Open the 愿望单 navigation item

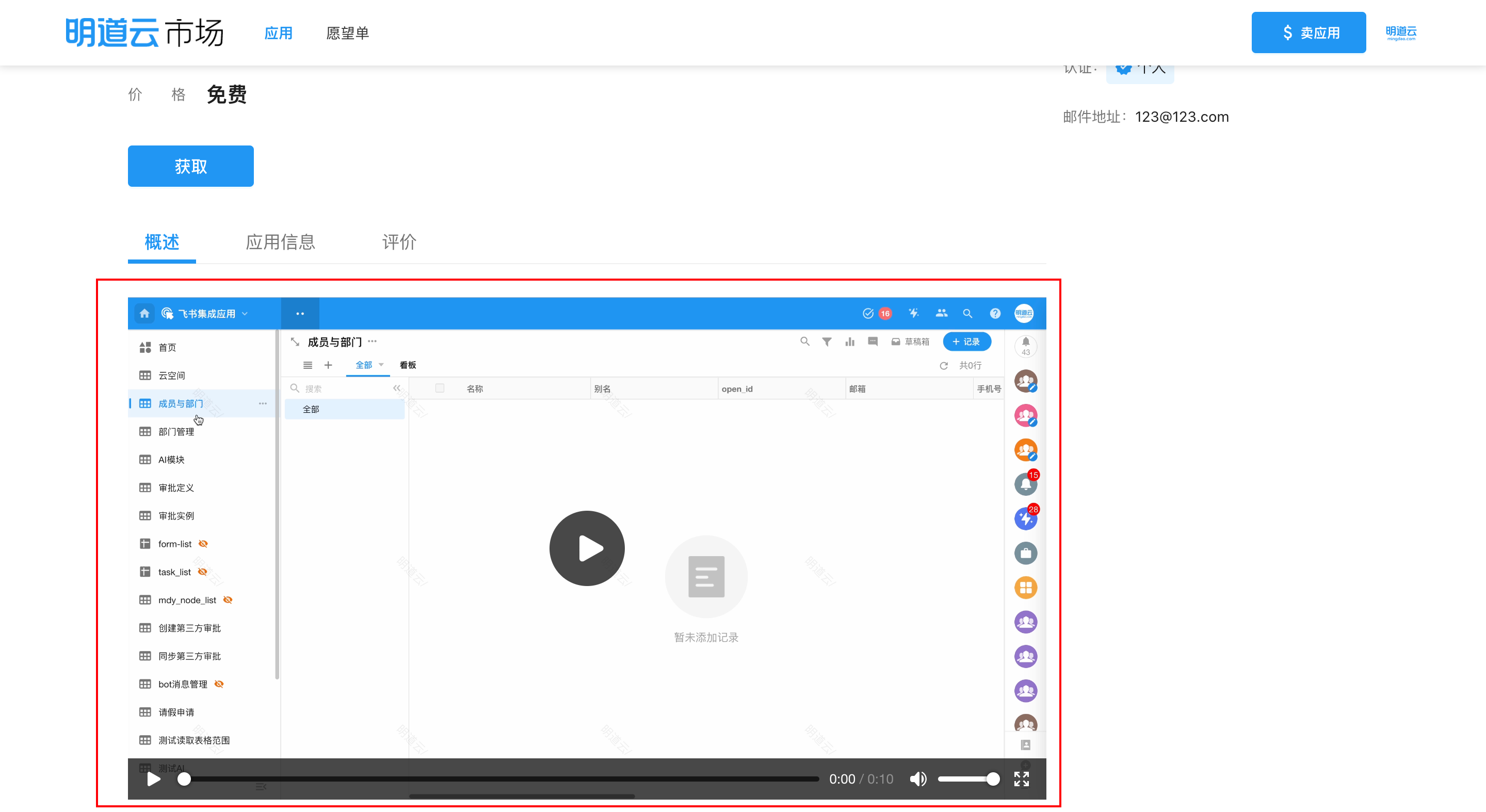347,33
